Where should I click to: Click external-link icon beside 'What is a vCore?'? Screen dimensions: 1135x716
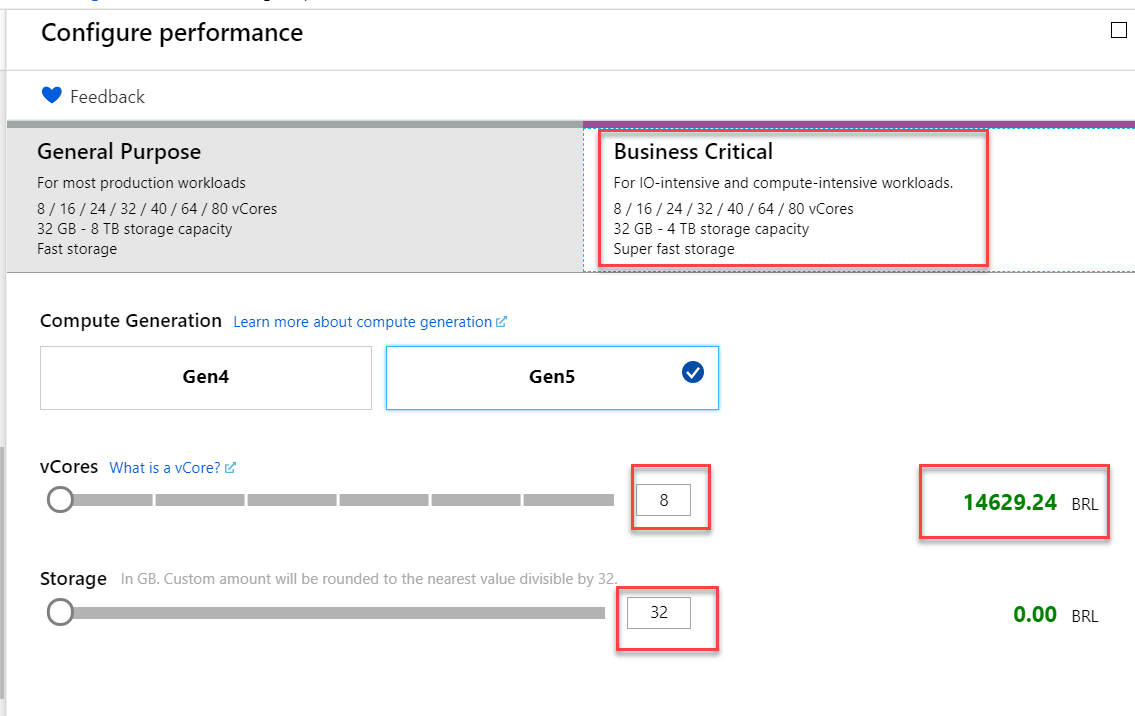[x=231, y=467]
